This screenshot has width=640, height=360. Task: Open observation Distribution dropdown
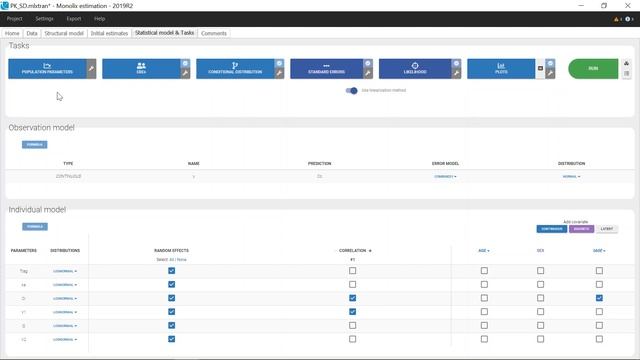coord(571,177)
